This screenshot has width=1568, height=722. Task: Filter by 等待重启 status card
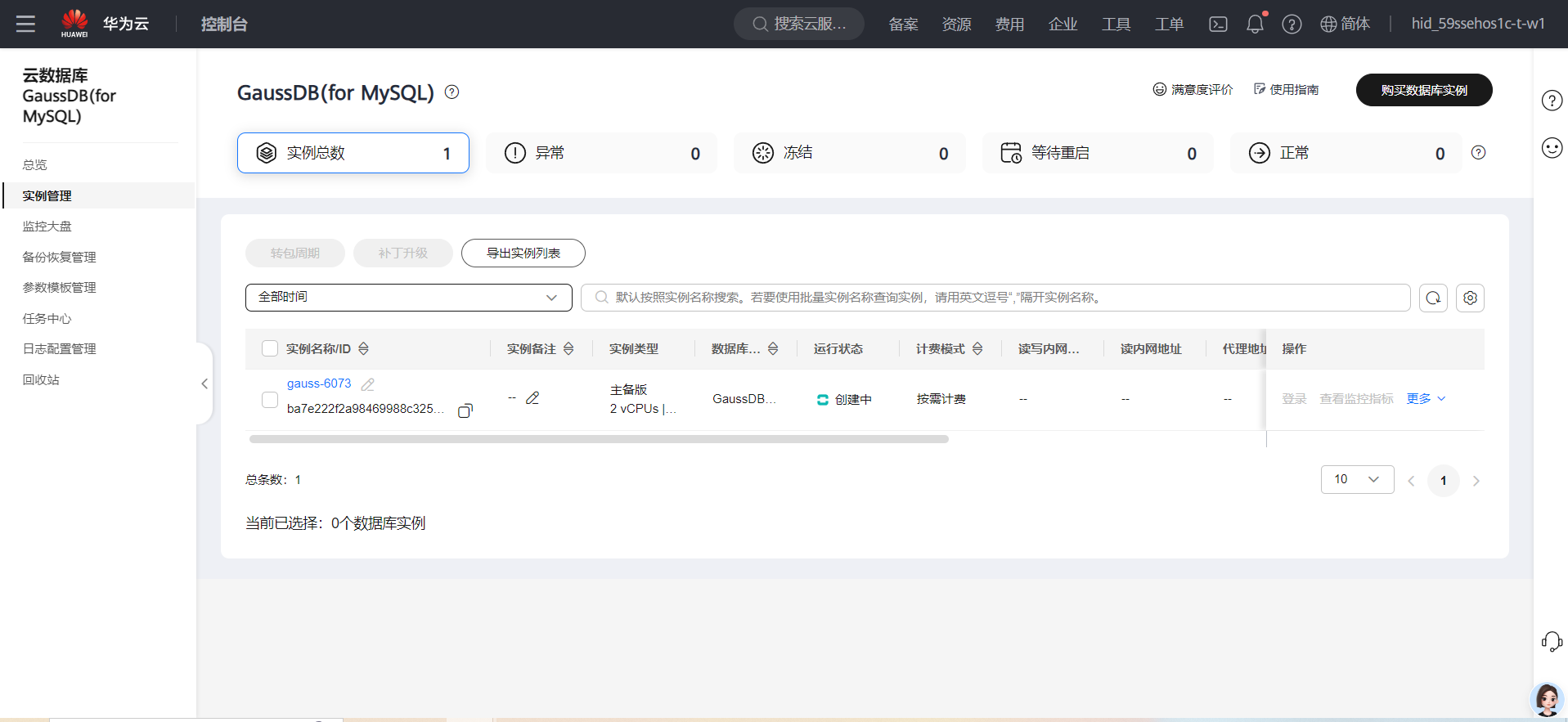pos(1098,153)
